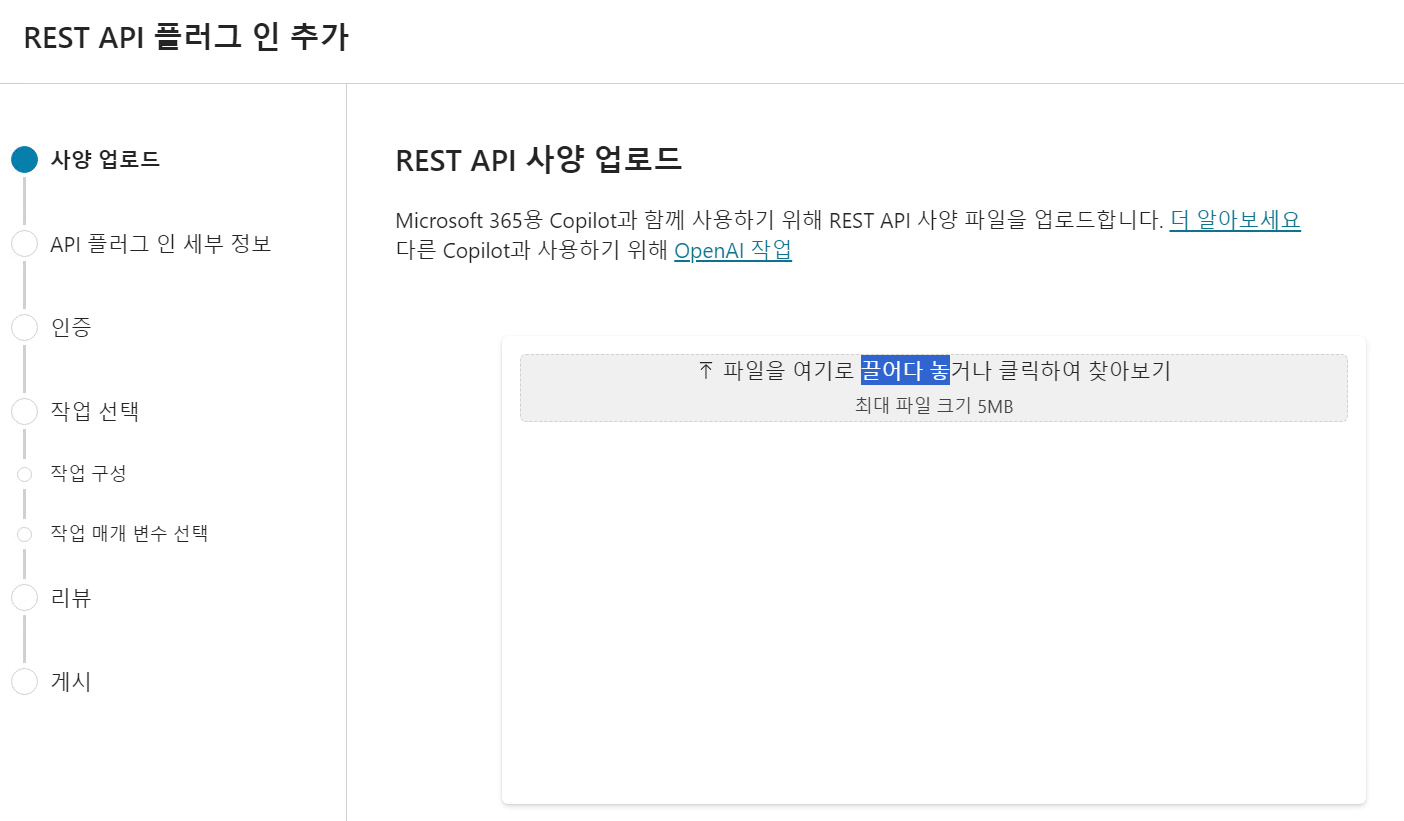The height and width of the screenshot is (821, 1404).
Task: Click the upload arrow icon in drop zone
Action: tap(705, 371)
